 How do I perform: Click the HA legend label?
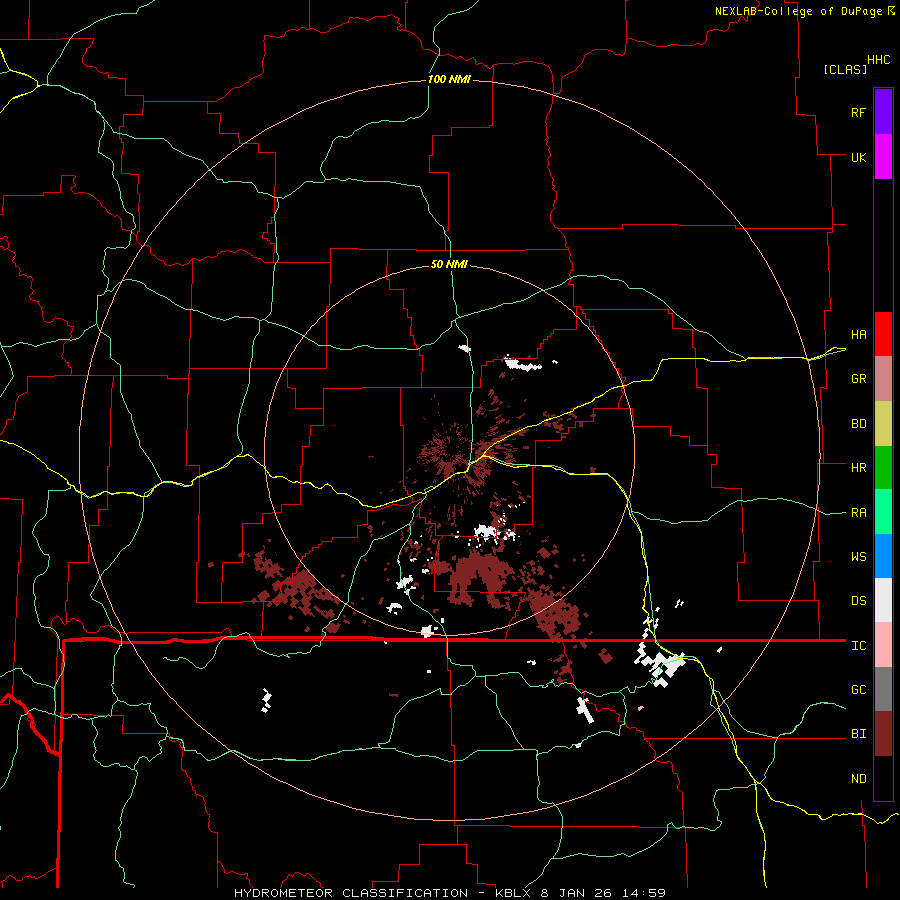[859, 334]
